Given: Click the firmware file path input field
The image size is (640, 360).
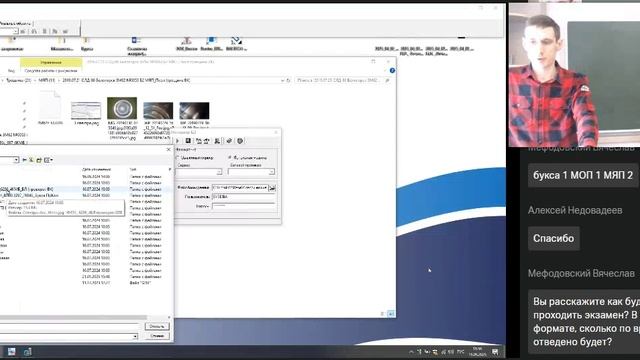Looking at the screenshot, I should [240, 187].
